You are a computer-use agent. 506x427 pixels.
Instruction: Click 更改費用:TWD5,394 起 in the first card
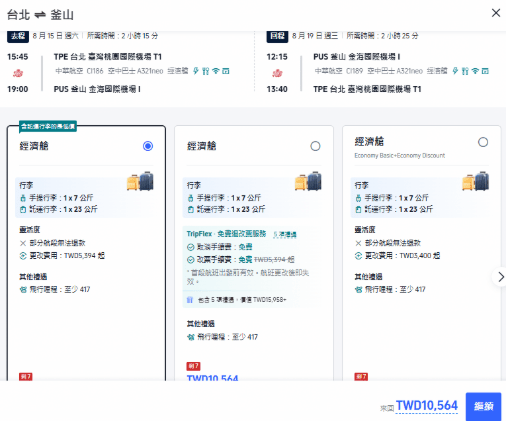pos(67,256)
